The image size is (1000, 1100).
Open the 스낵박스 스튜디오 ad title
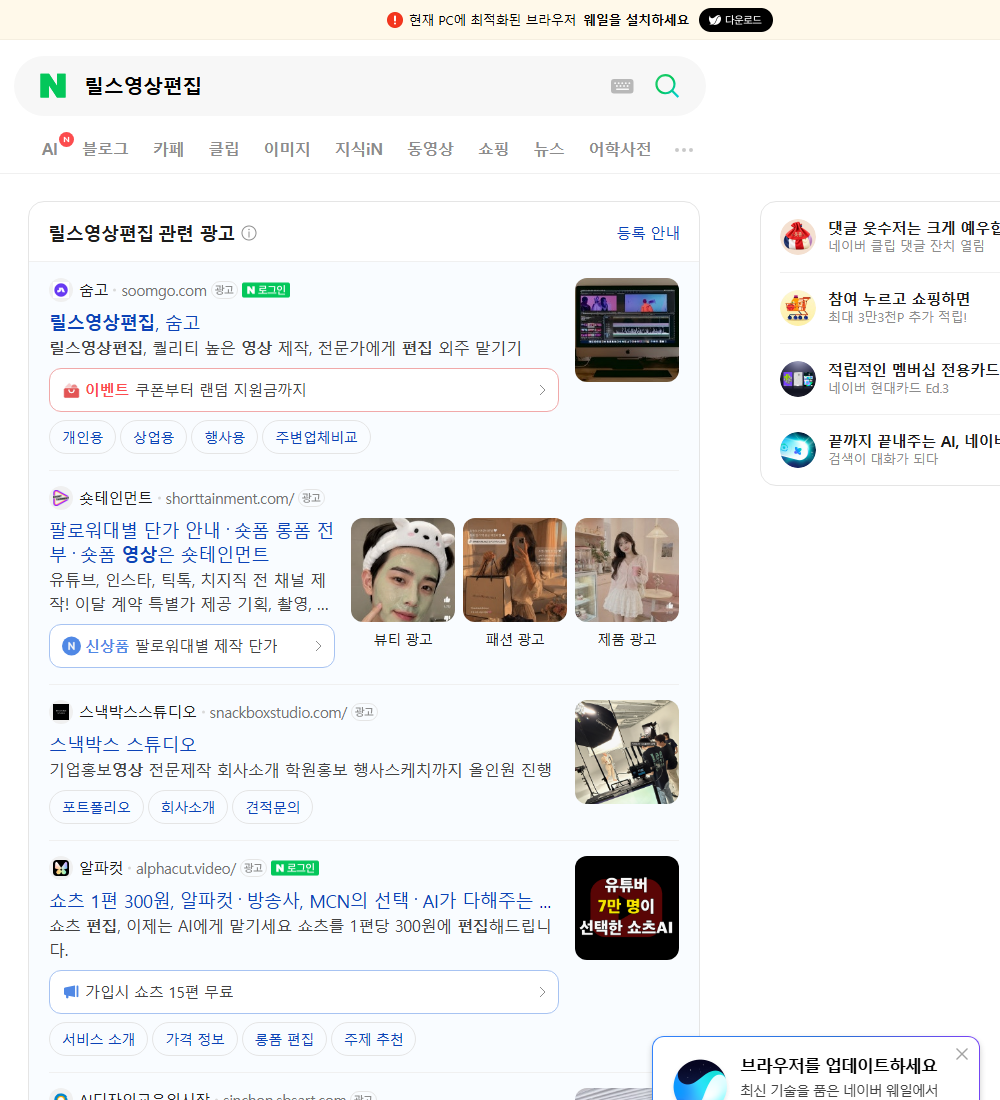click(123, 744)
